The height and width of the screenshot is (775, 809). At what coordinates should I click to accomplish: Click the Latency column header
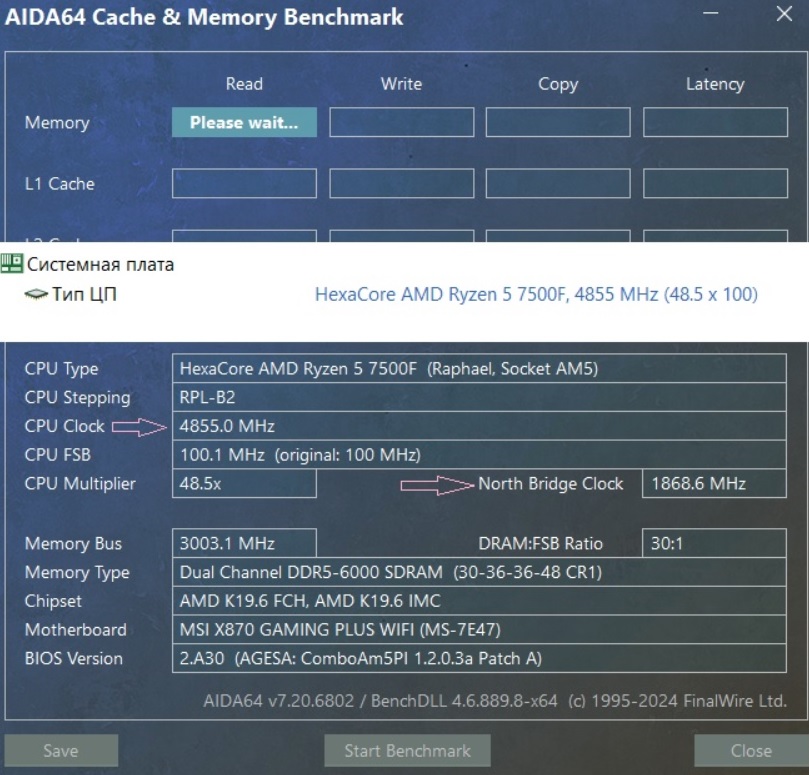715,84
